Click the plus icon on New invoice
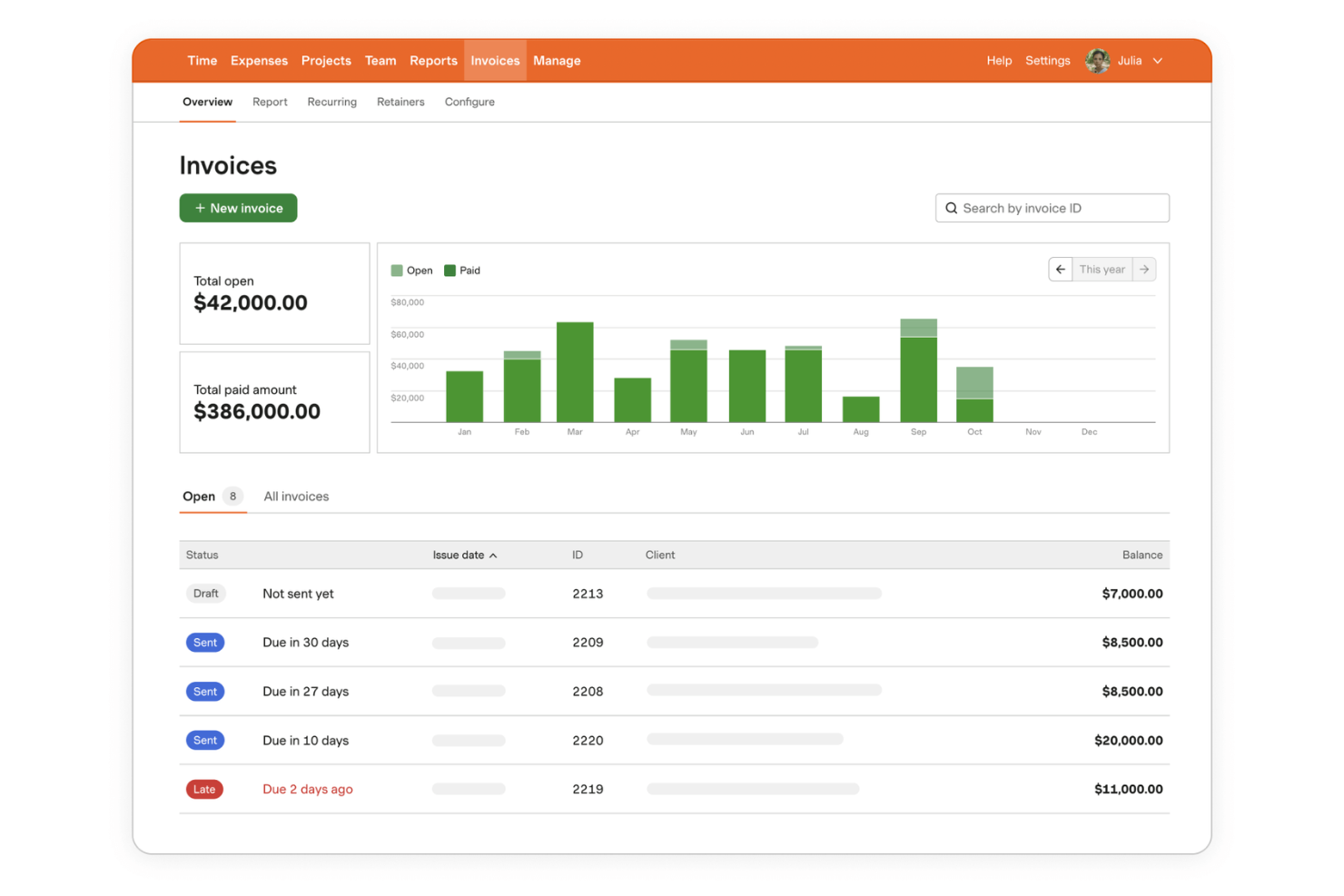Image resolution: width=1344 pixels, height=896 pixels. click(200, 208)
